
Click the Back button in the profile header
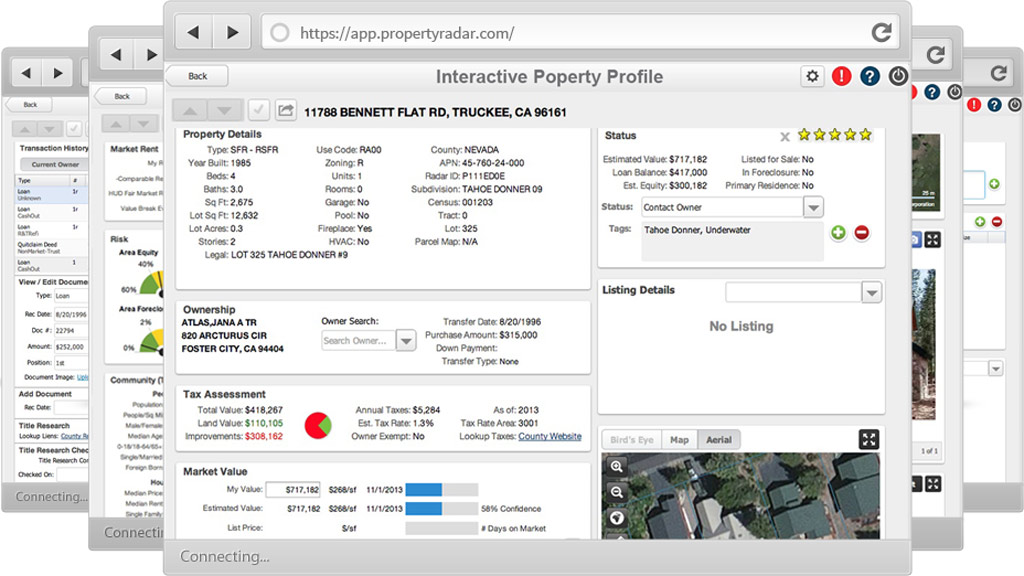pos(197,76)
